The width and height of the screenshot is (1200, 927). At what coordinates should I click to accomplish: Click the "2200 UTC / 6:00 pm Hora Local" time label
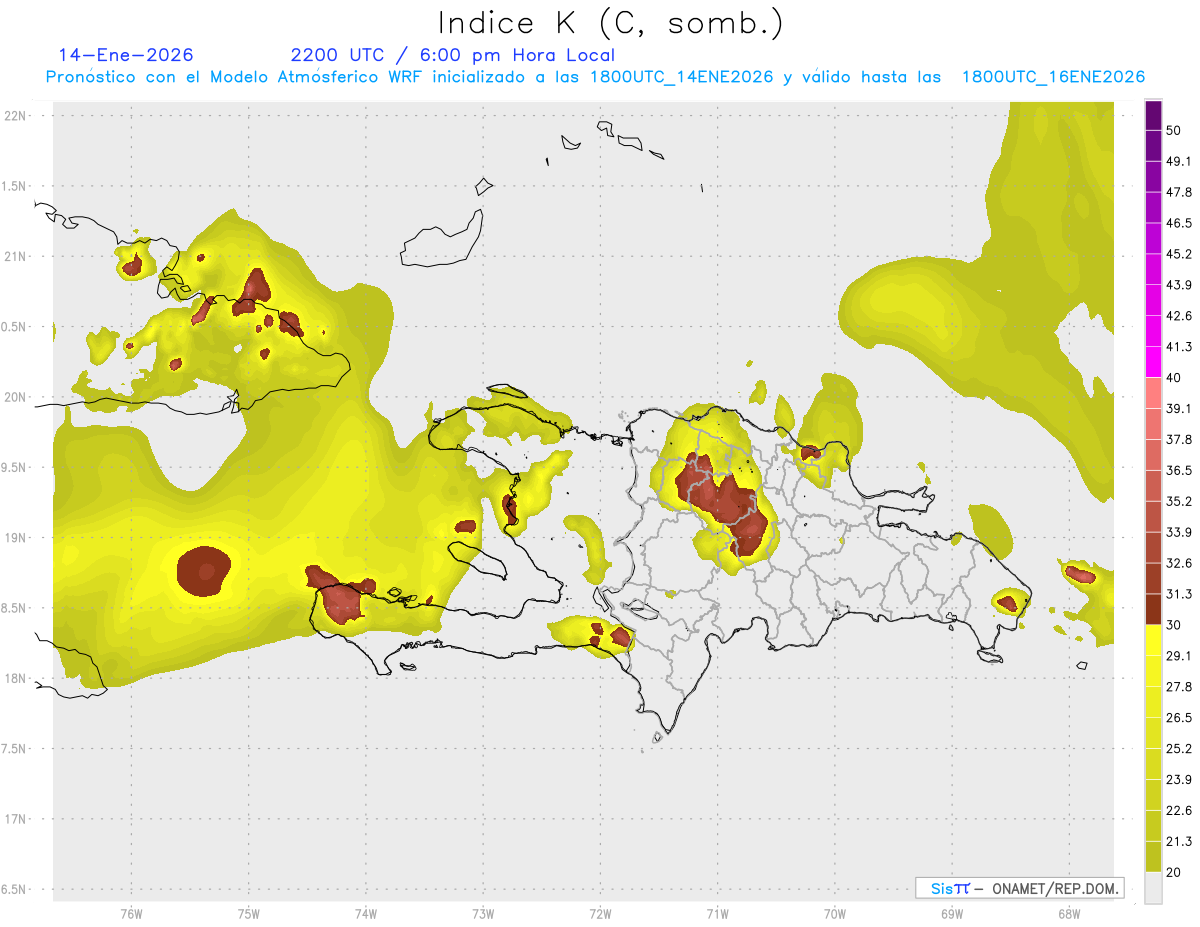click(453, 55)
